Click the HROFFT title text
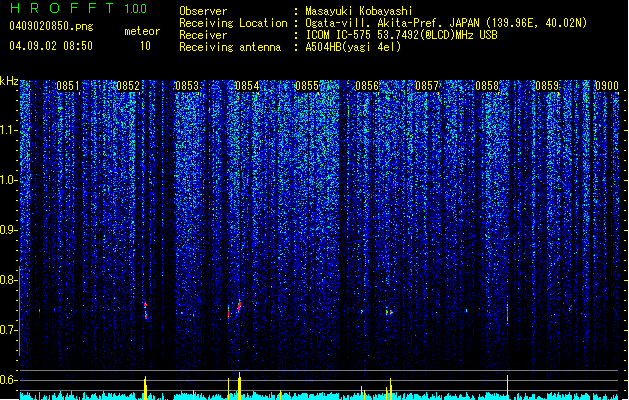 62,8
